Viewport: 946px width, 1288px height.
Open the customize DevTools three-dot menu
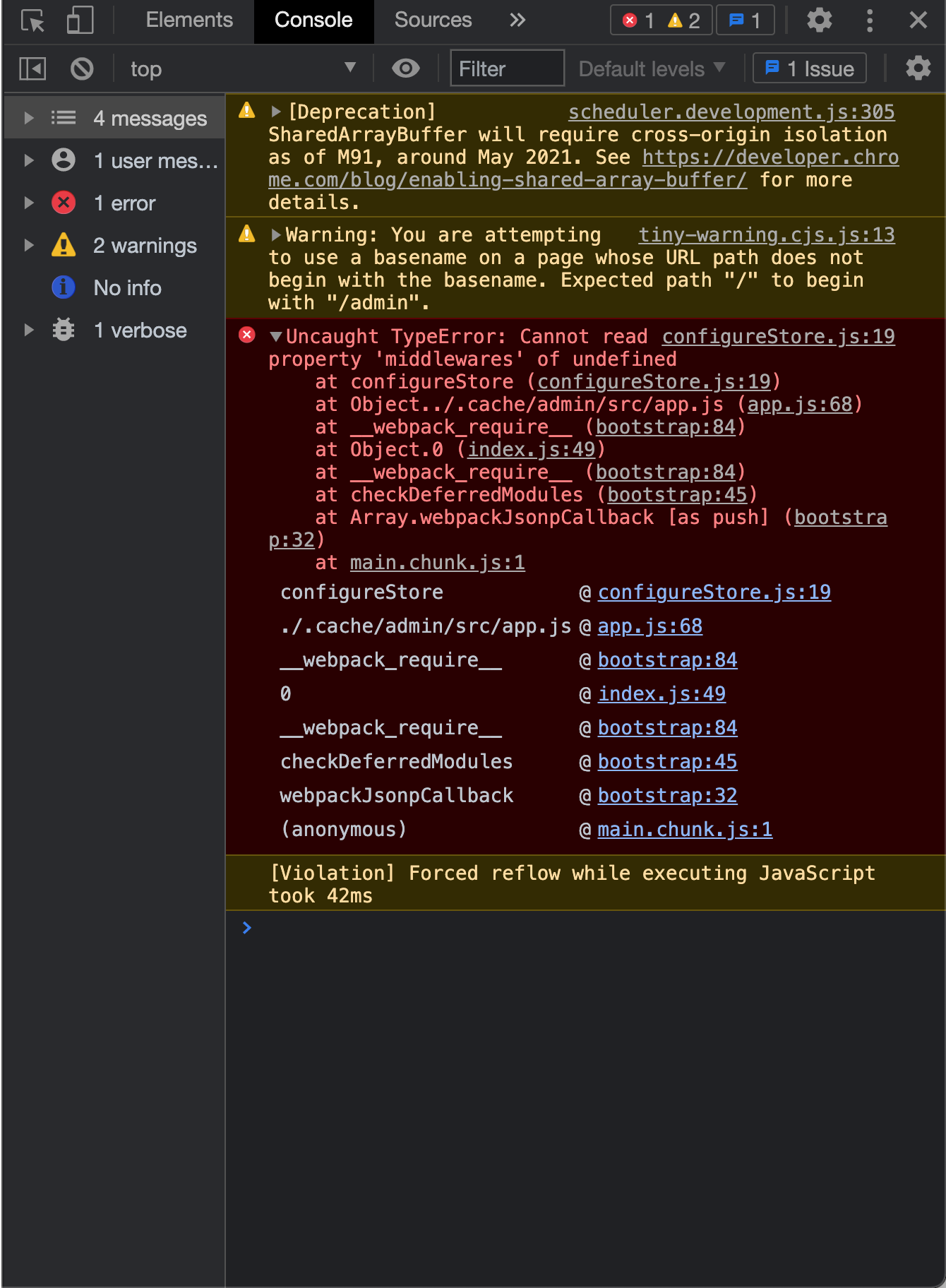[870, 20]
